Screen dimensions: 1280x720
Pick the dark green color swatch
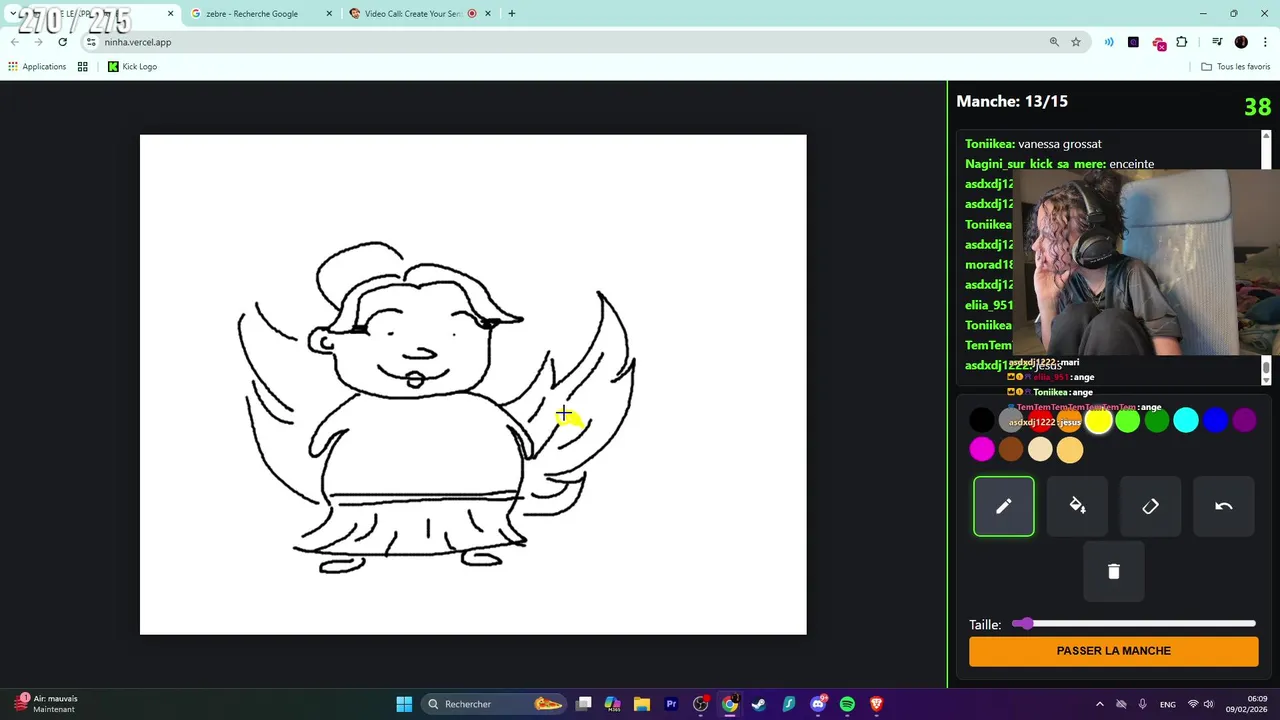tap(1157, 421)
